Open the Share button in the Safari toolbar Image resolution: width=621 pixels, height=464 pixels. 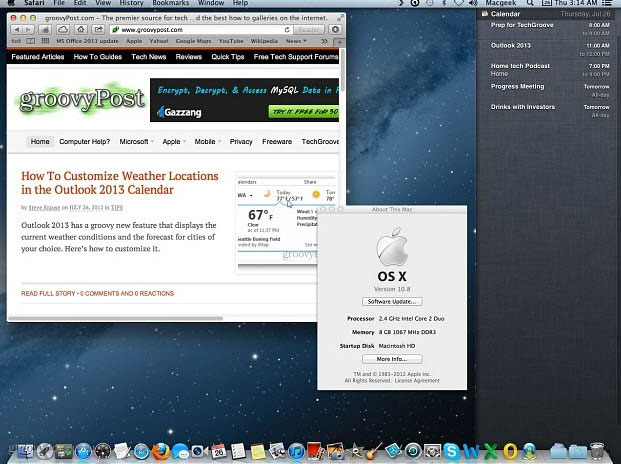coord(98,30)
